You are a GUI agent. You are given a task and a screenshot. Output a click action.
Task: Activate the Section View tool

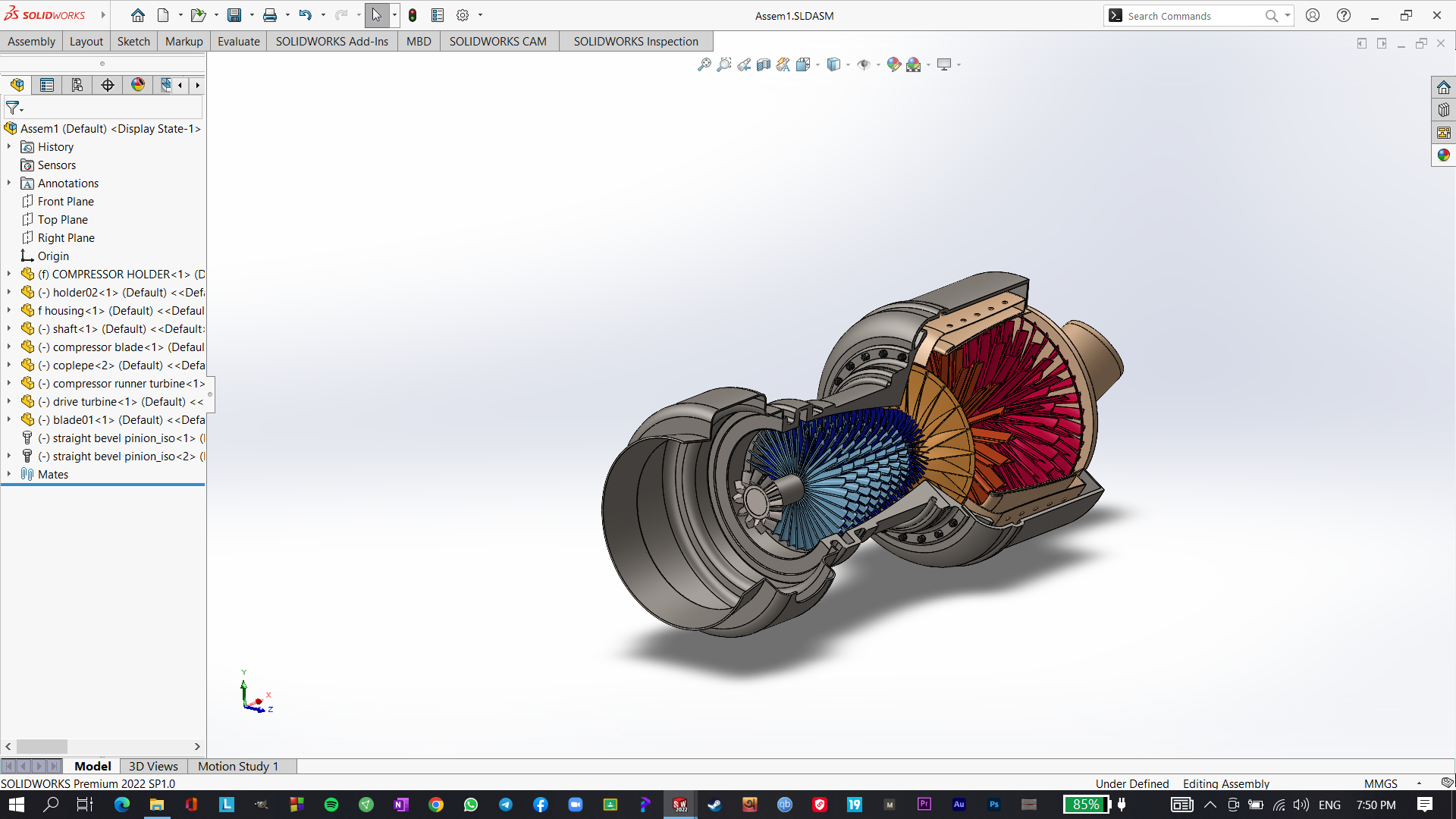pyautogui.click(x=764, y=64)
